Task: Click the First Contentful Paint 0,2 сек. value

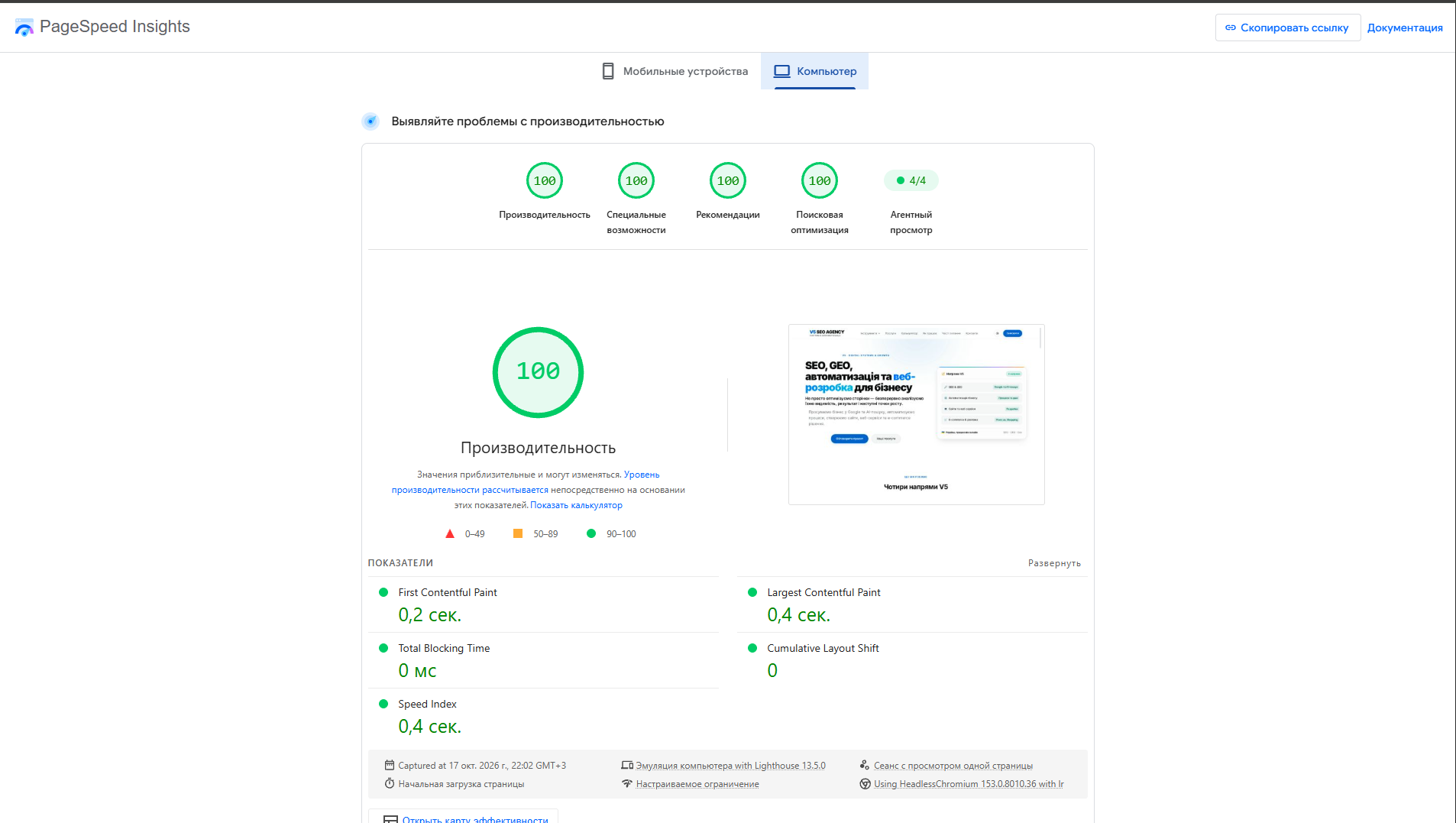Action: (430, 615)
